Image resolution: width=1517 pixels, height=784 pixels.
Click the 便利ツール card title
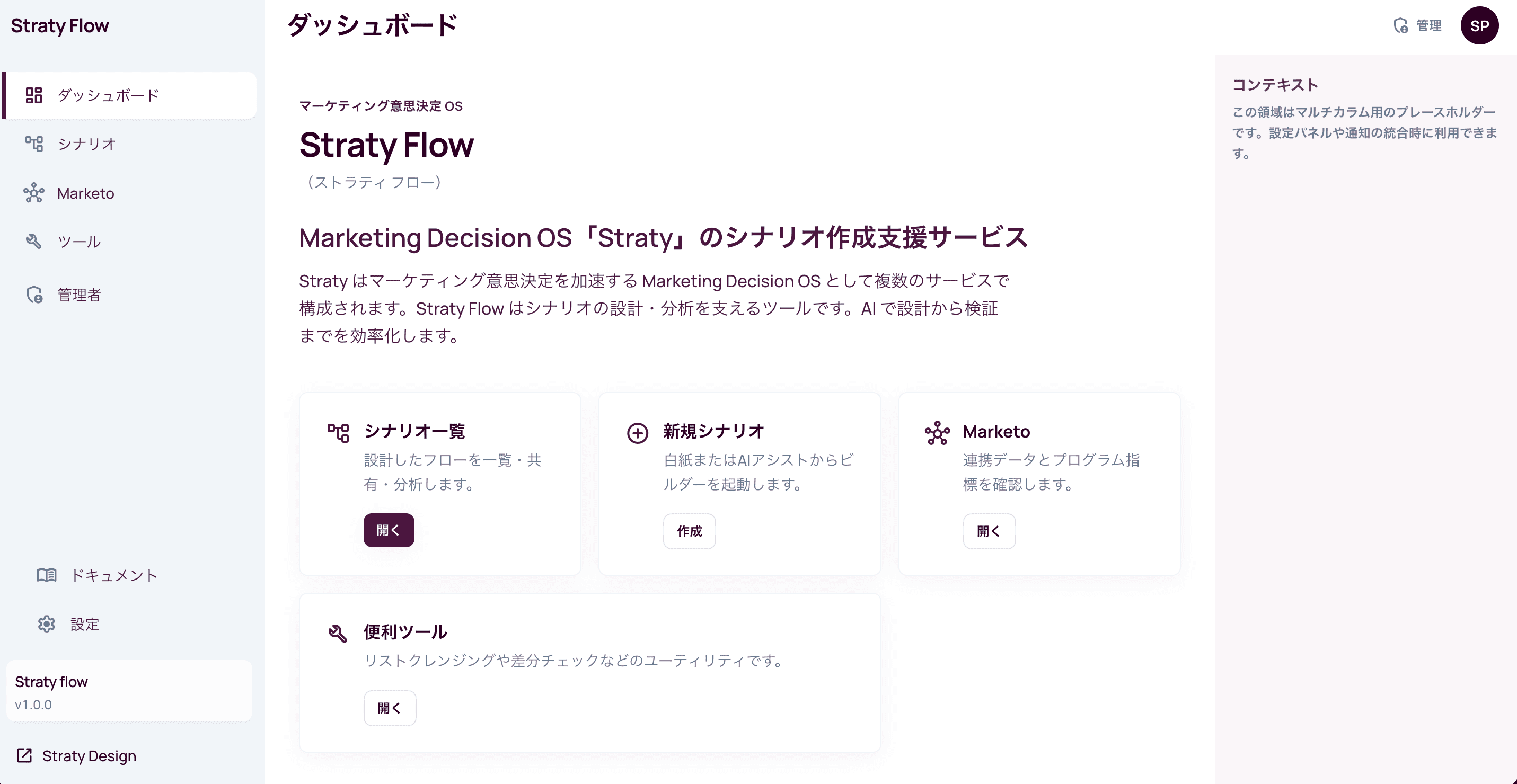[405, 631]
